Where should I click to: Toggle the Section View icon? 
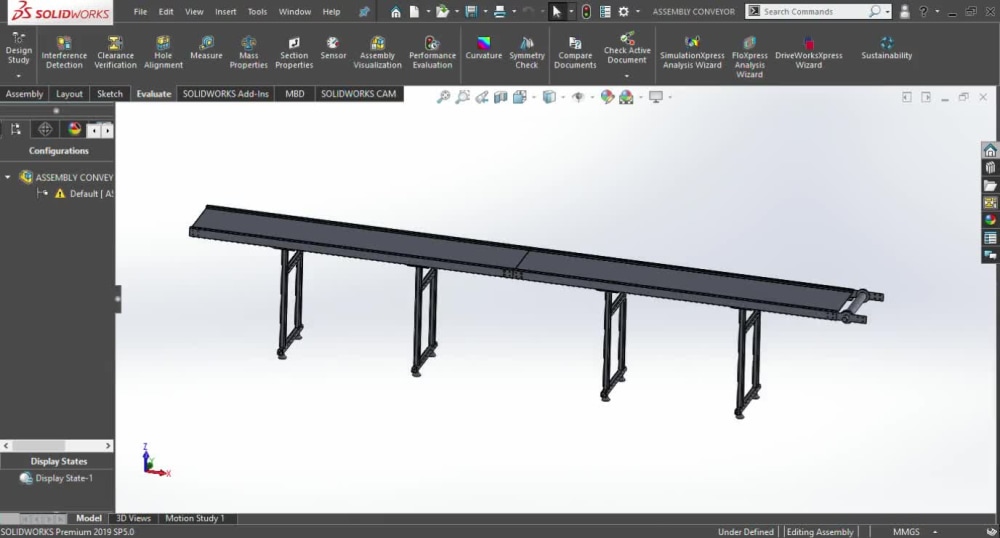point(501,97)
